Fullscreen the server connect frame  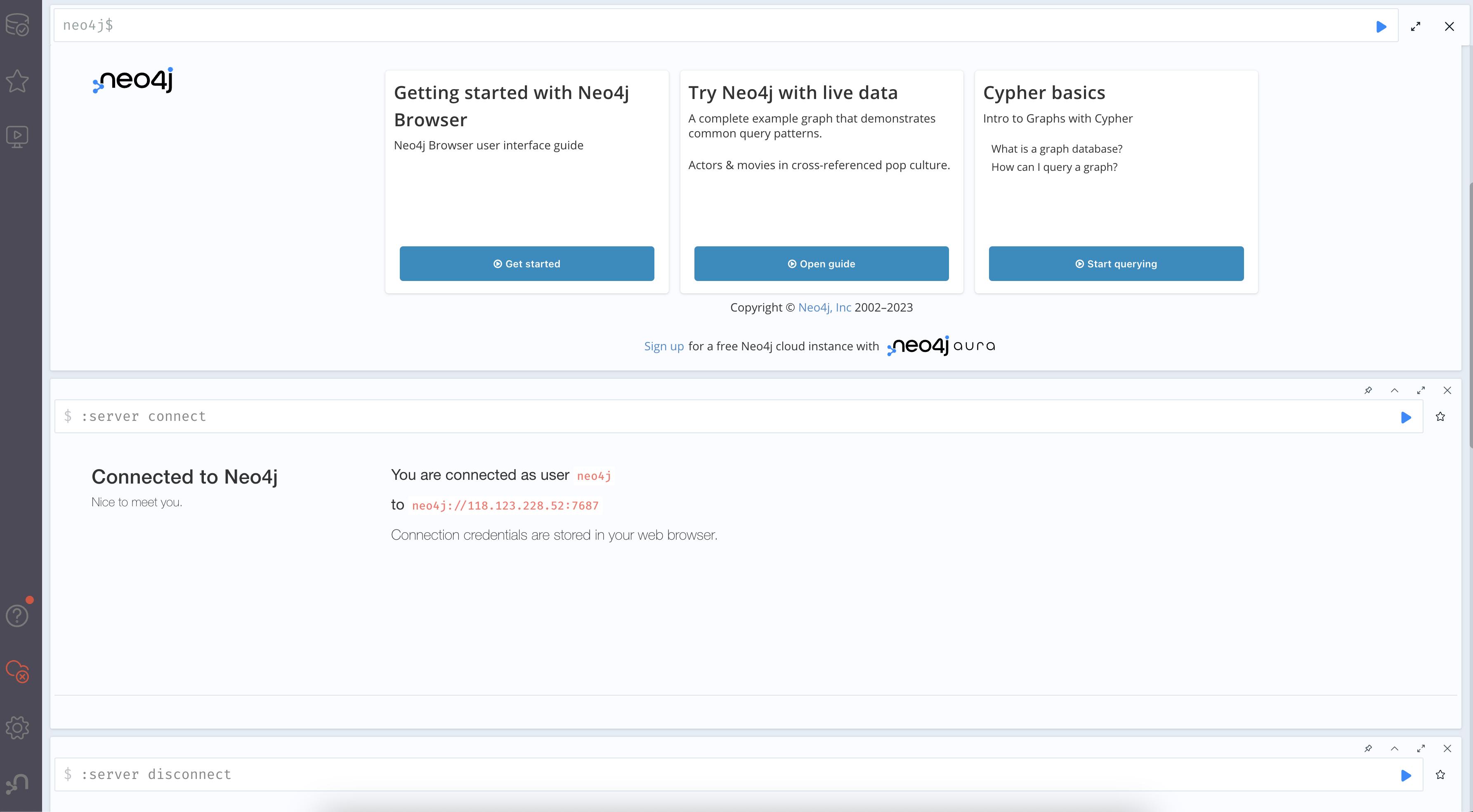click(1421, 390)
